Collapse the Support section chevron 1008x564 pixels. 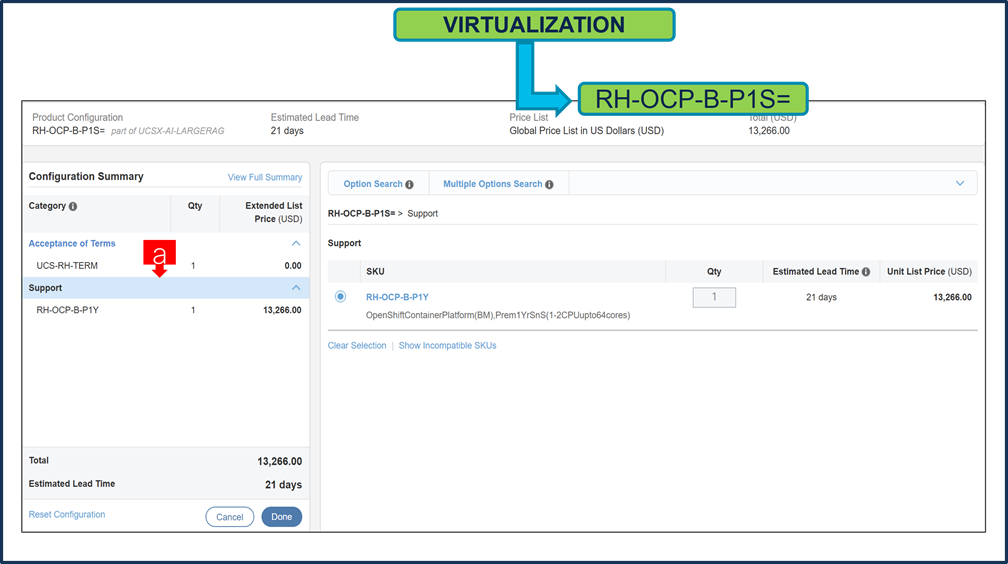pyautogui.click(x=296, y=287)
